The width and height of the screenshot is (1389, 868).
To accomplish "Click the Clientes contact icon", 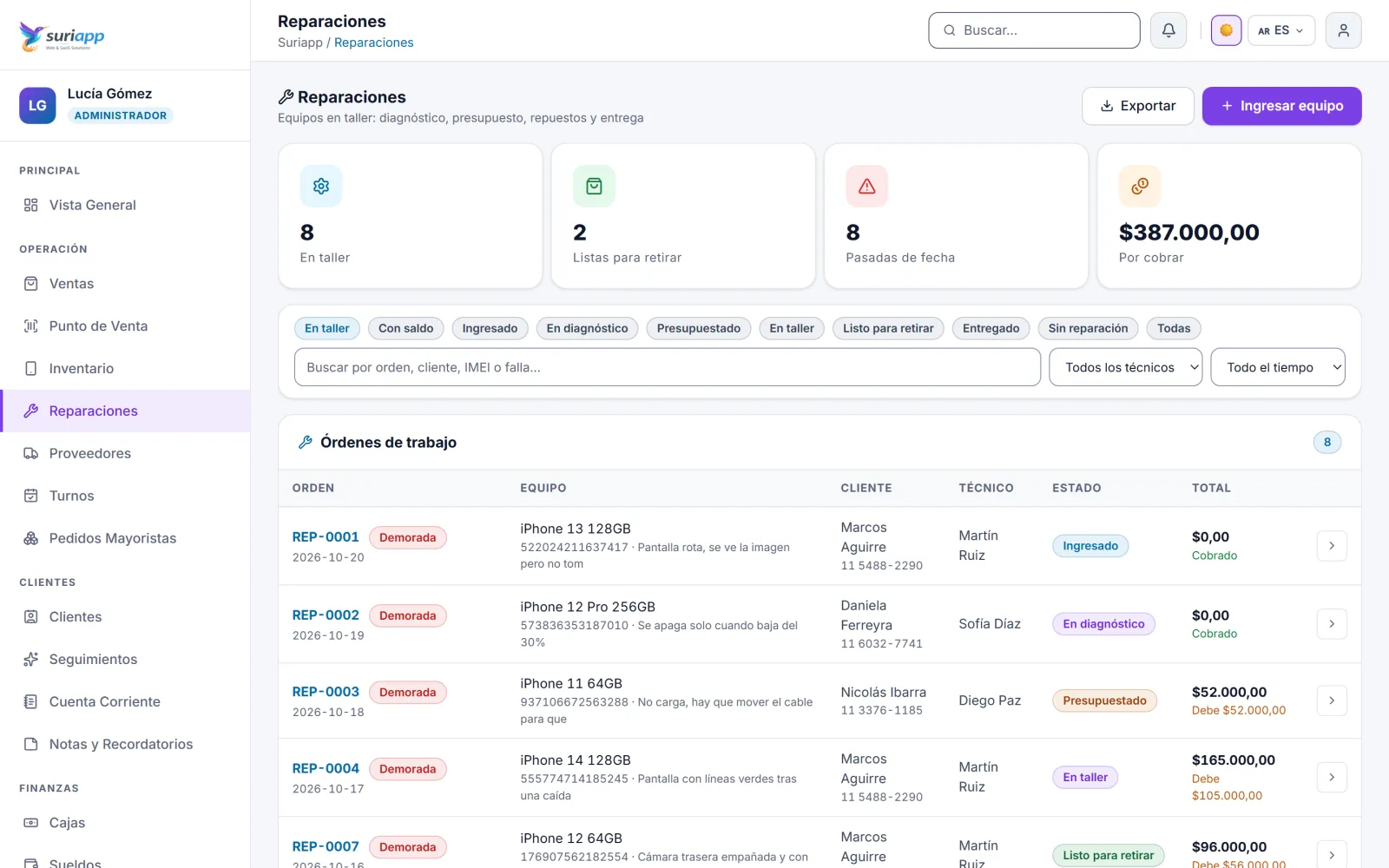I will [x=31, y=617].
